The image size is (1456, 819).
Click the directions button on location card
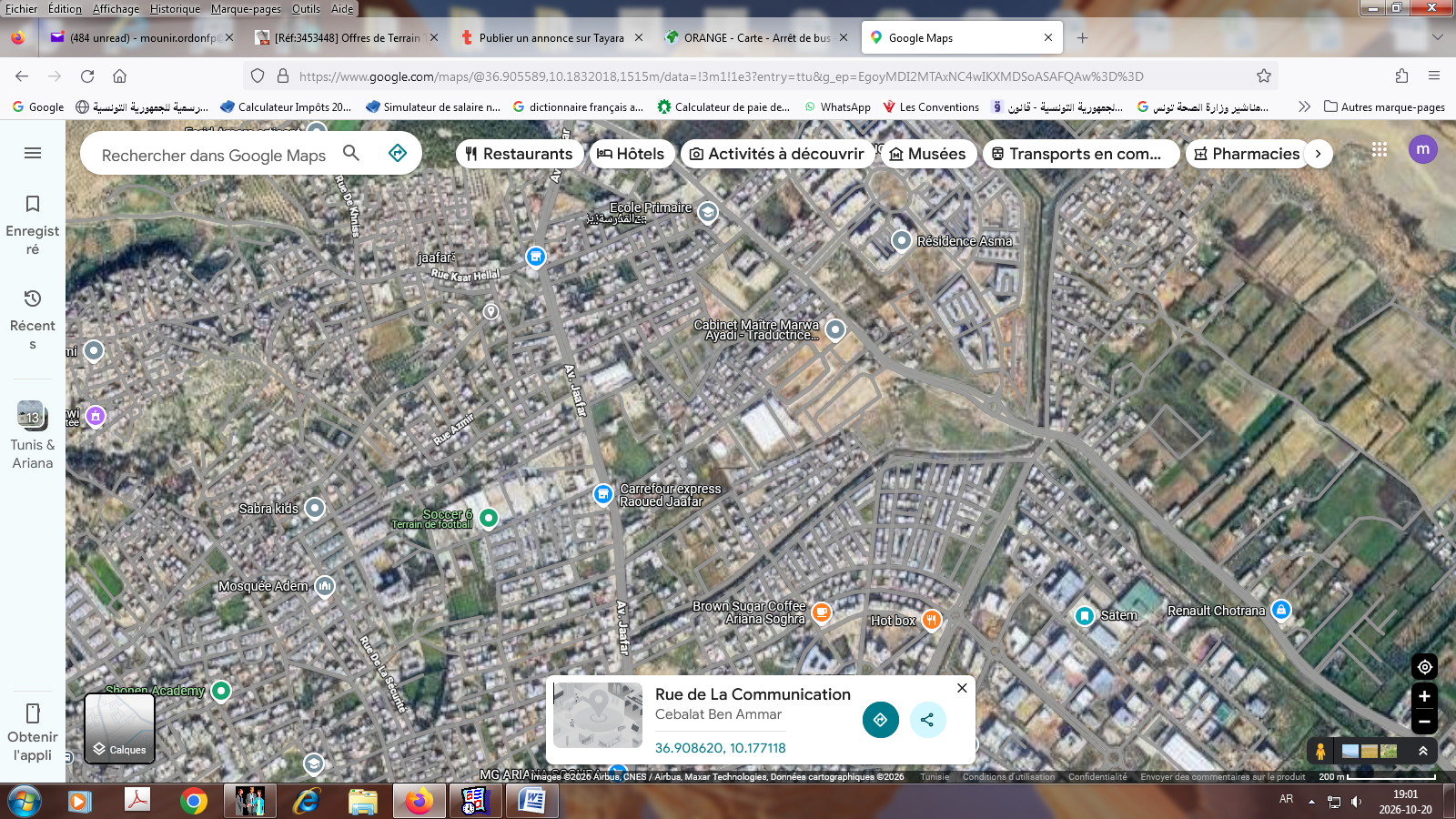[880, 720]
